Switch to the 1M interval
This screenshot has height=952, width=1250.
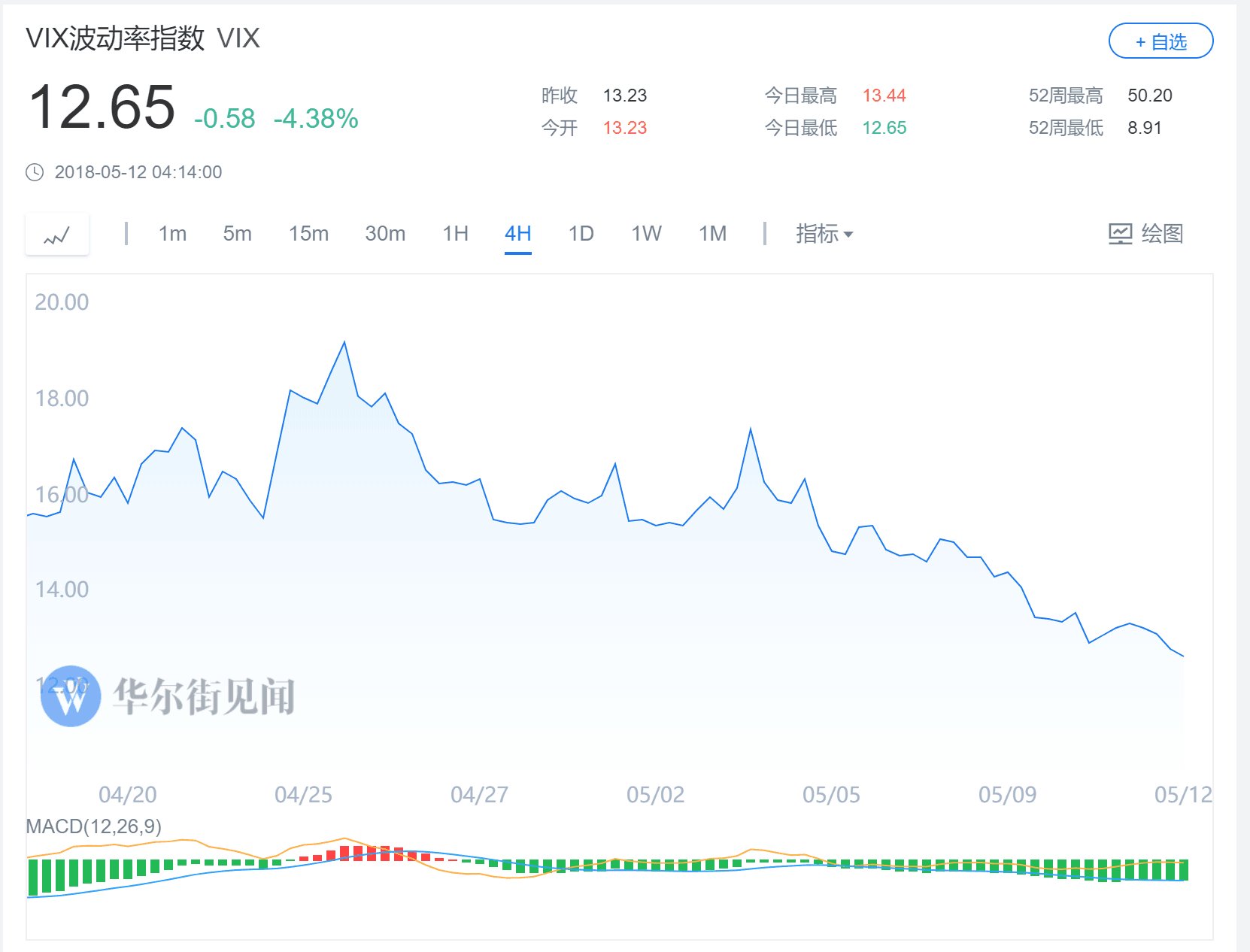(x=712, y=234)
